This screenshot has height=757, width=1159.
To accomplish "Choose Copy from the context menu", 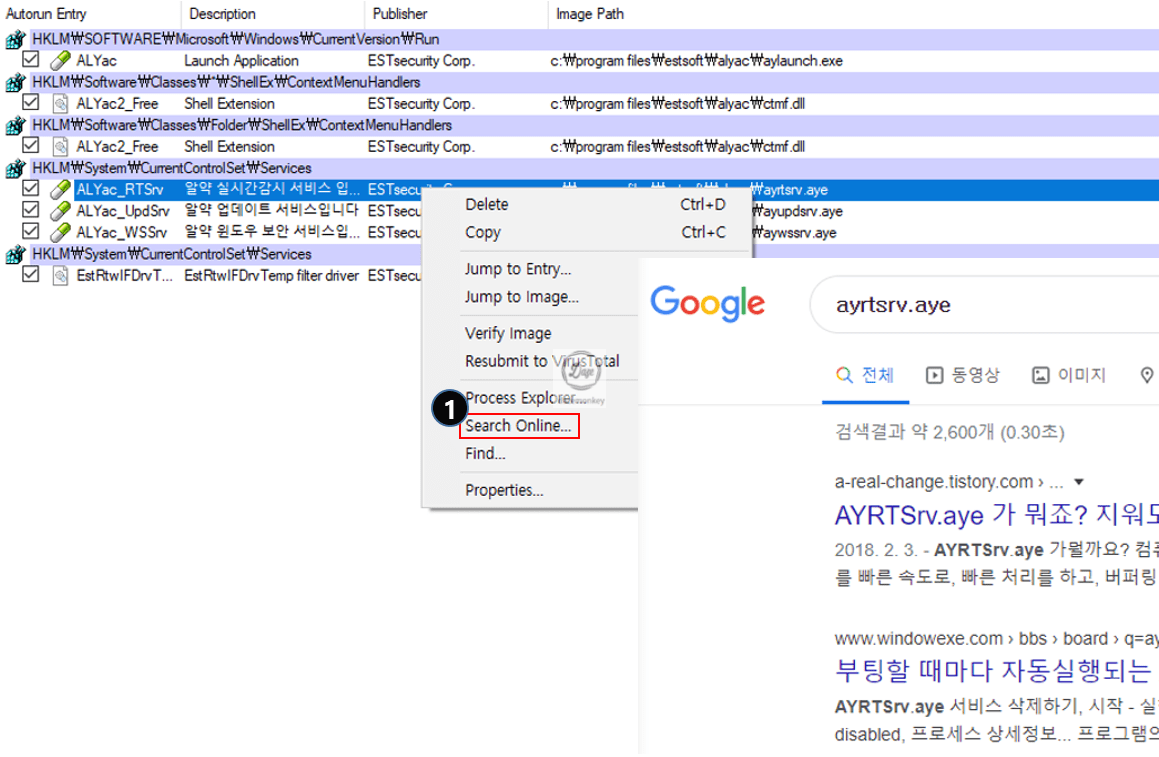I will [483, 232].
